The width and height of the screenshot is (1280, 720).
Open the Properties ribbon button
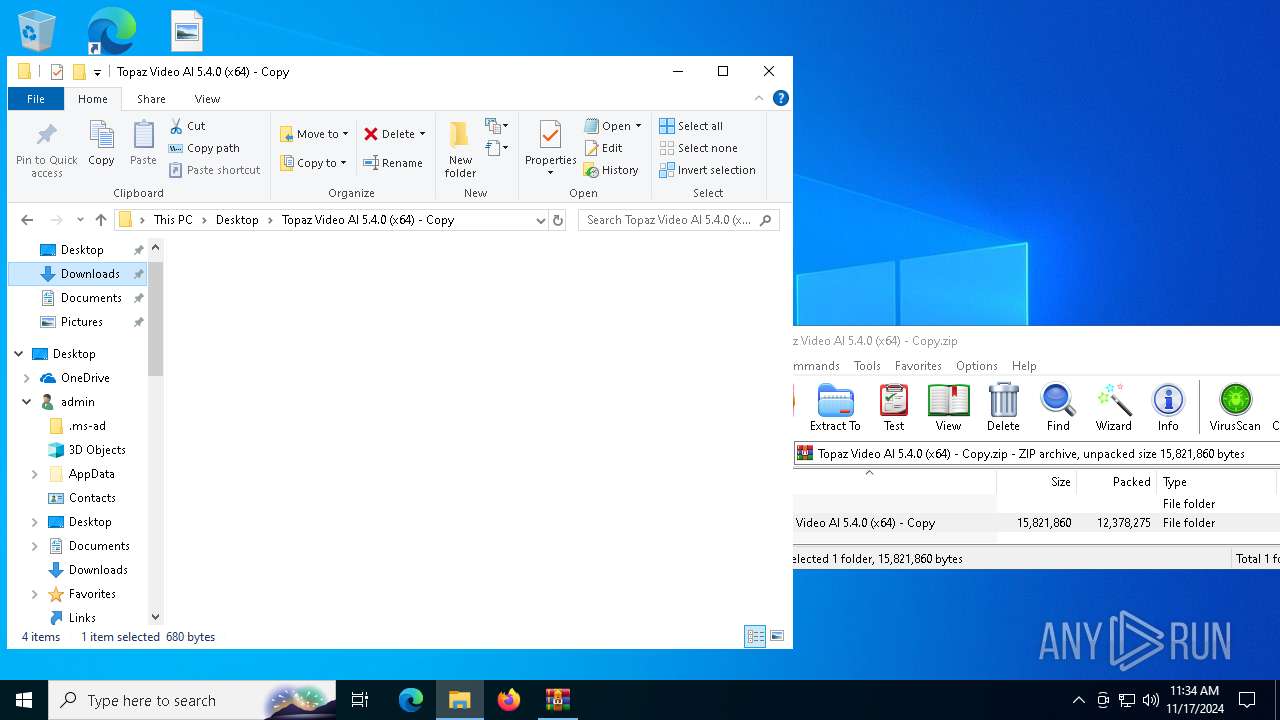point(551,149)
